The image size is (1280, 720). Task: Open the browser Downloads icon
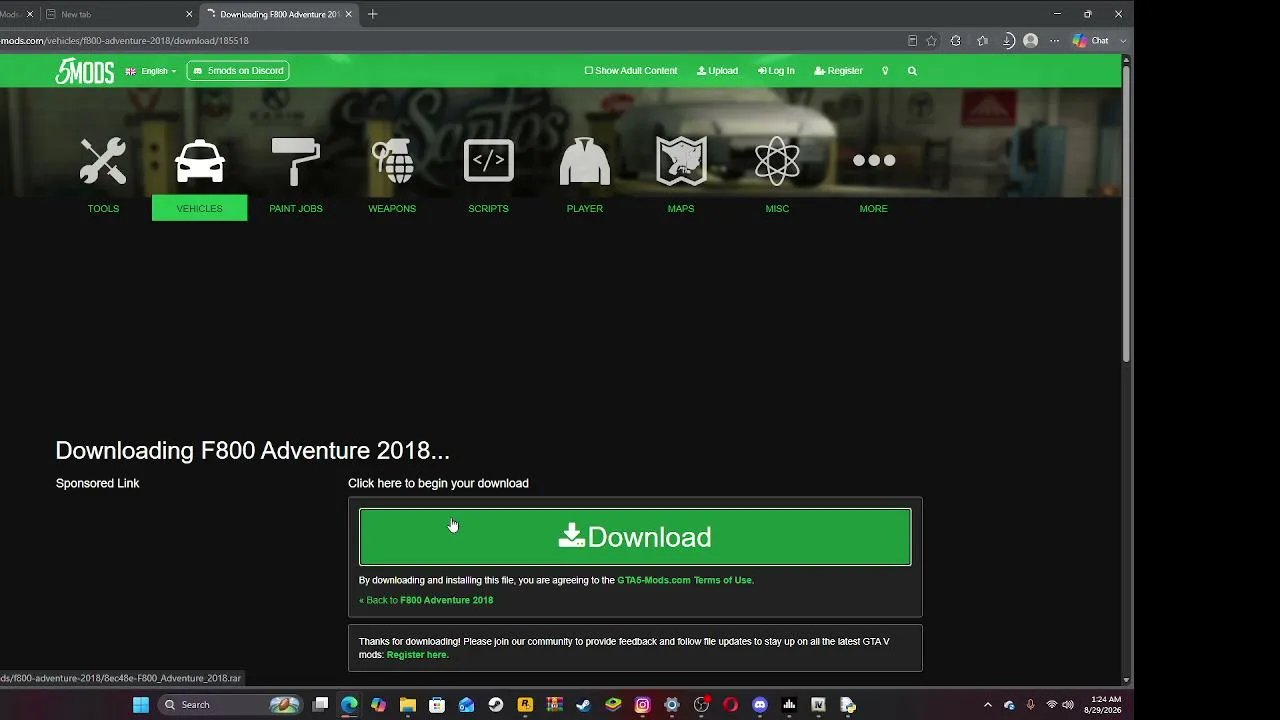tap(1008, 41)
